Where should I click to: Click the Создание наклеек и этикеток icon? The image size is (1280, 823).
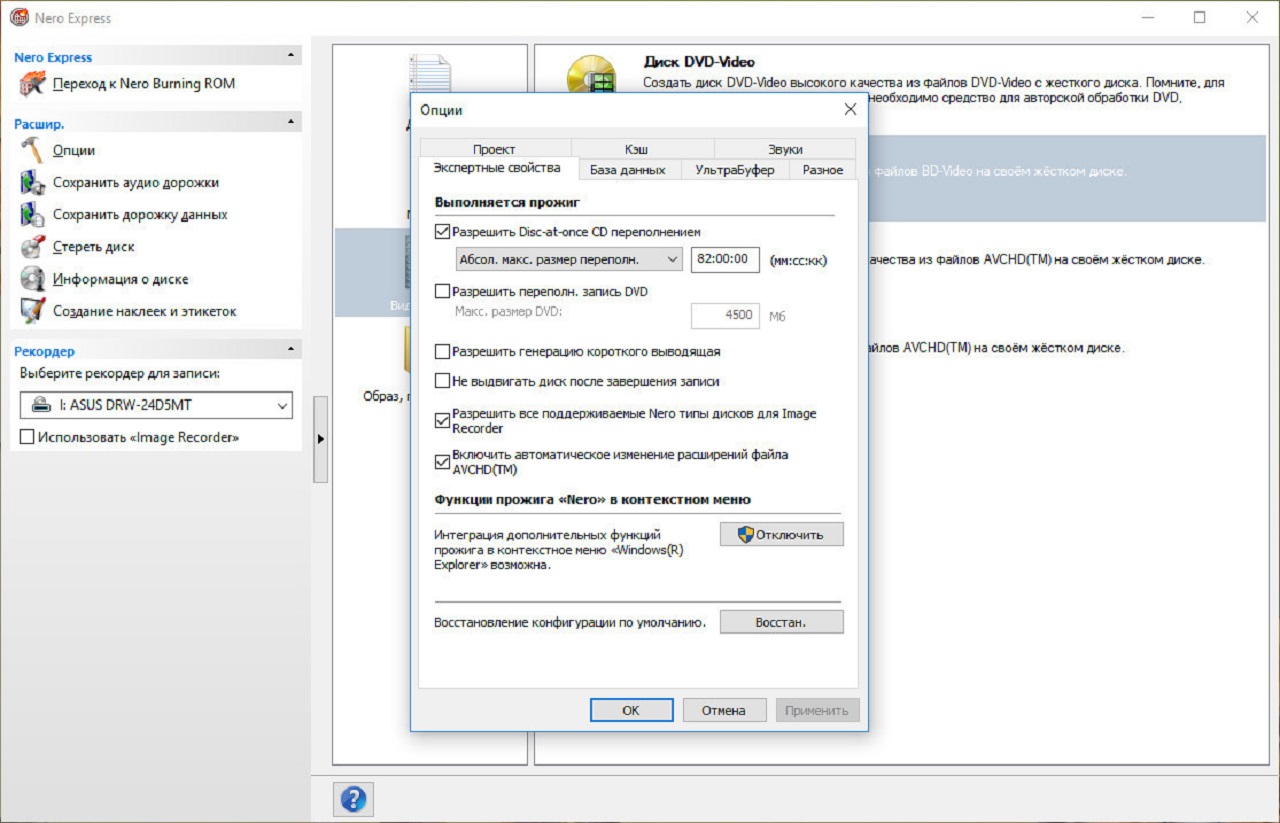[x=33, y=311]
